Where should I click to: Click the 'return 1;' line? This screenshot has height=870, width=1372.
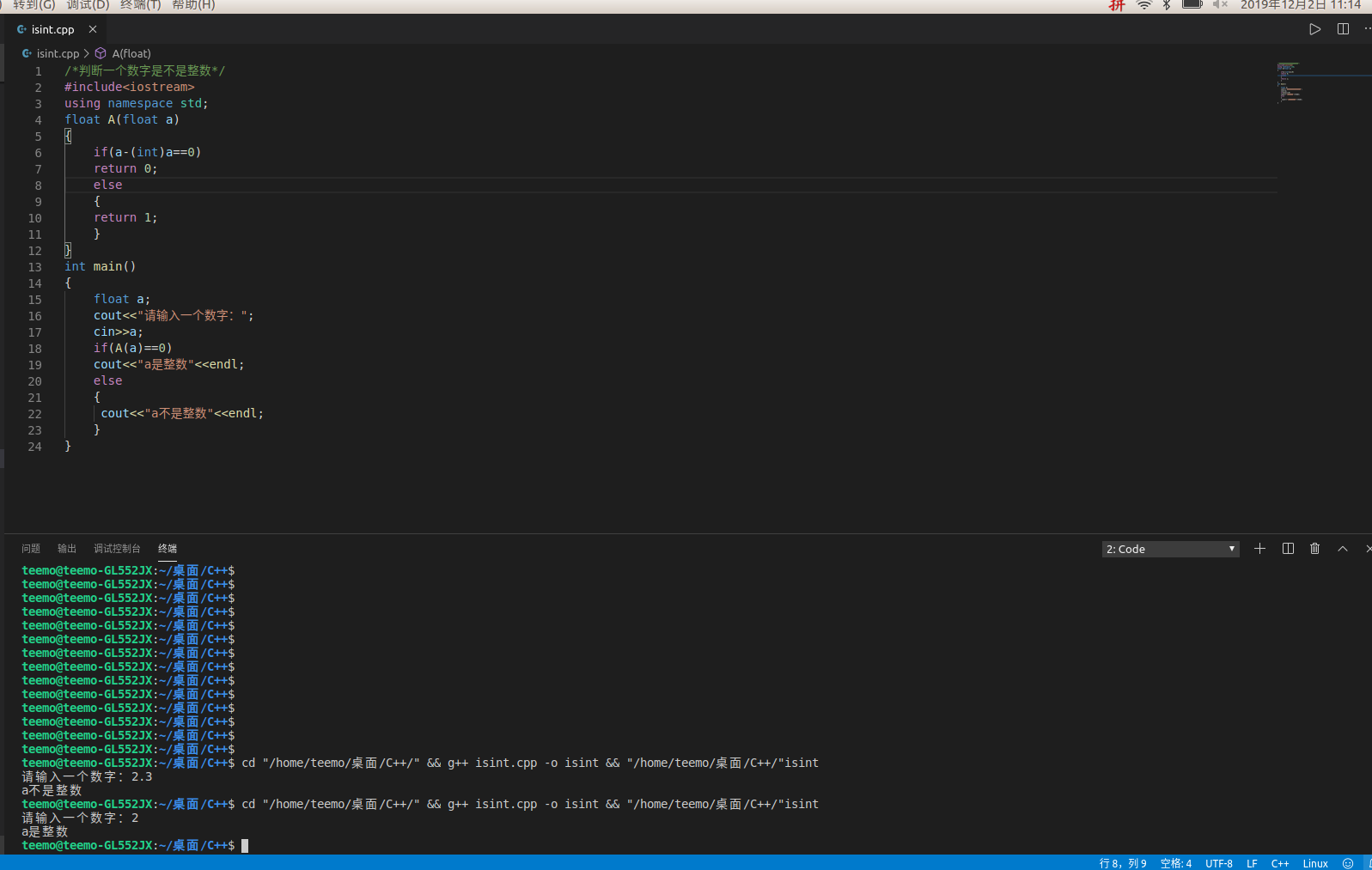(x=125, y=217)
